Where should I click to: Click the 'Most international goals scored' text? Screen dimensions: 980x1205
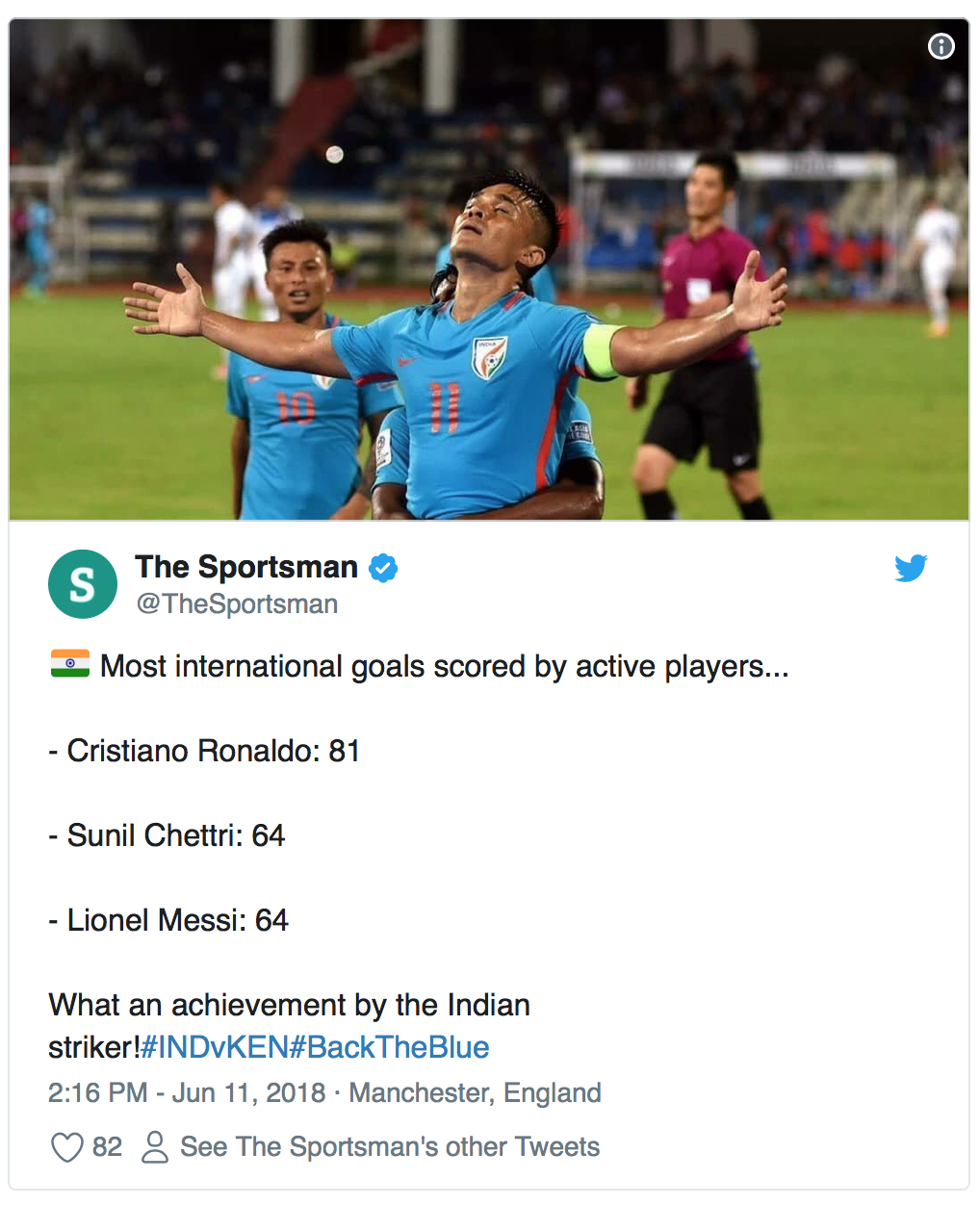tap(444, 666)
